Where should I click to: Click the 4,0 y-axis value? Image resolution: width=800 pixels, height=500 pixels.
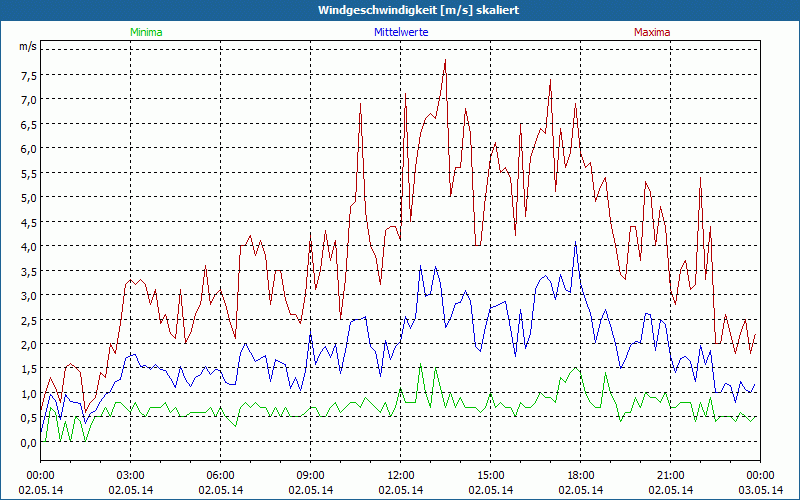29,247
